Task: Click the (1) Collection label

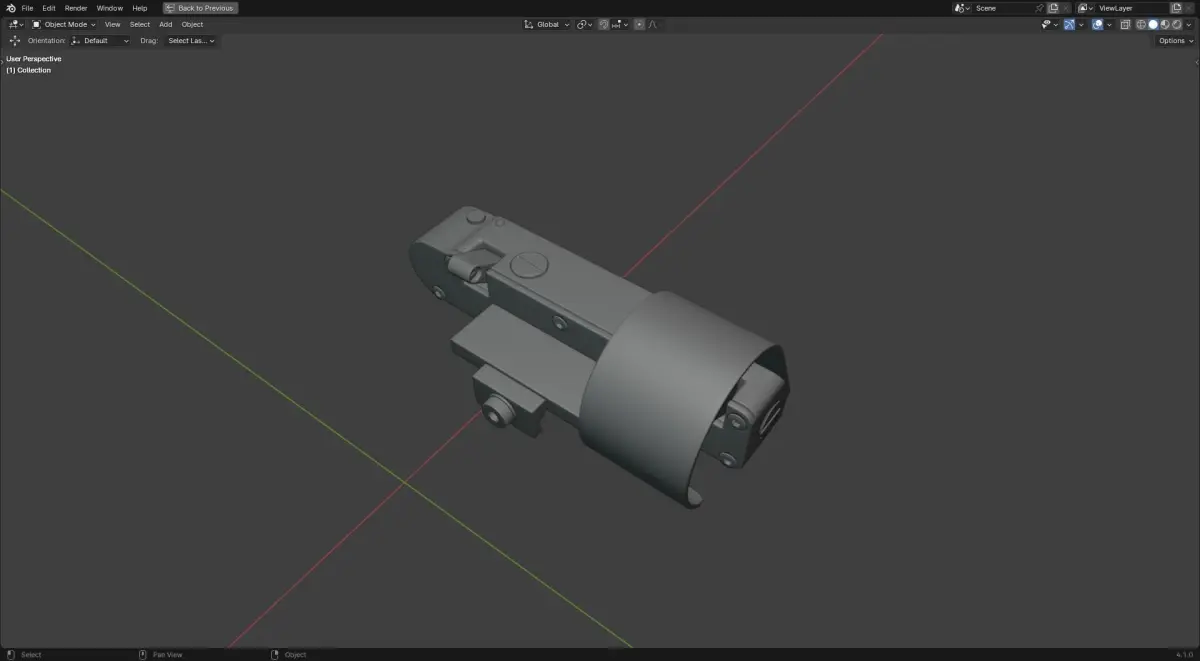Action: pyautogui.click(x=29, y=70)
